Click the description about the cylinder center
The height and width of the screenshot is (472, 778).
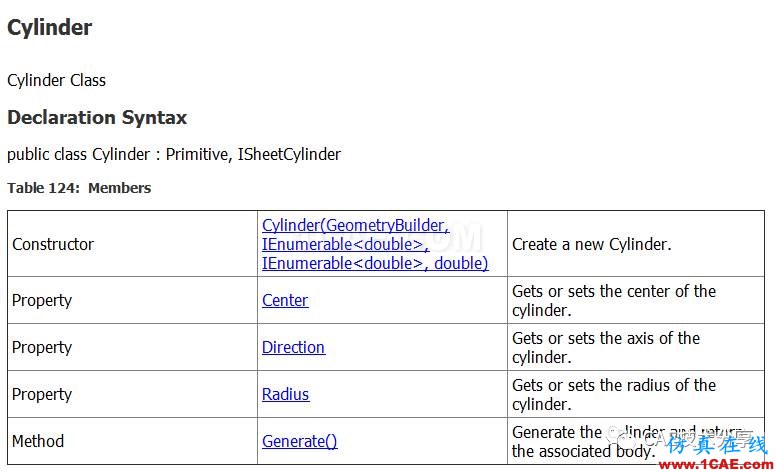614,300
